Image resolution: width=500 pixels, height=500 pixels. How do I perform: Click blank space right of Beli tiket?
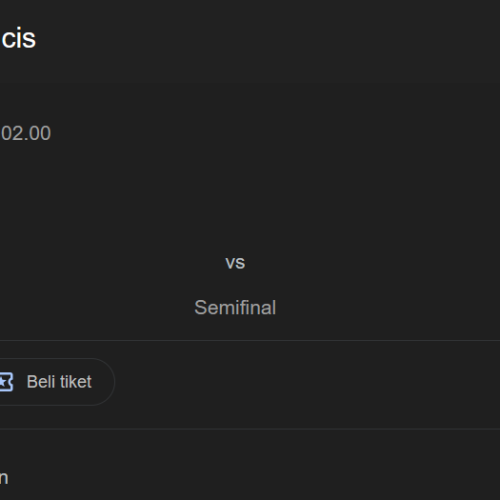[307, 383]
